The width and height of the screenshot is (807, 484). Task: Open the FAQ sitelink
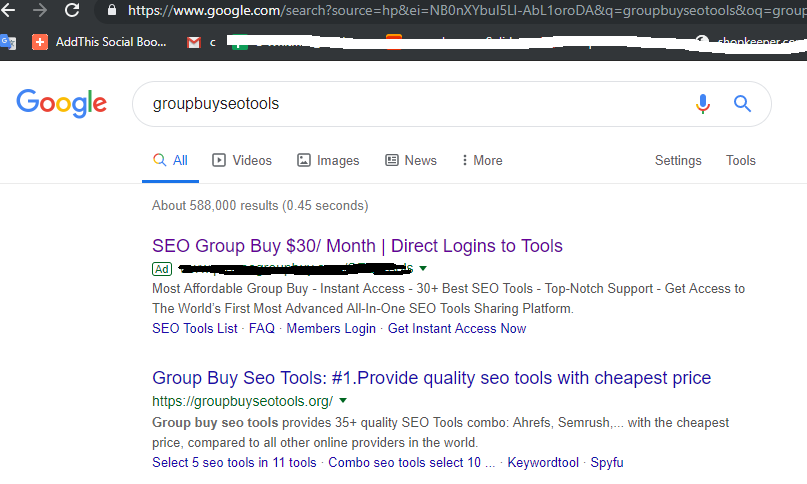tap(261, 328)
